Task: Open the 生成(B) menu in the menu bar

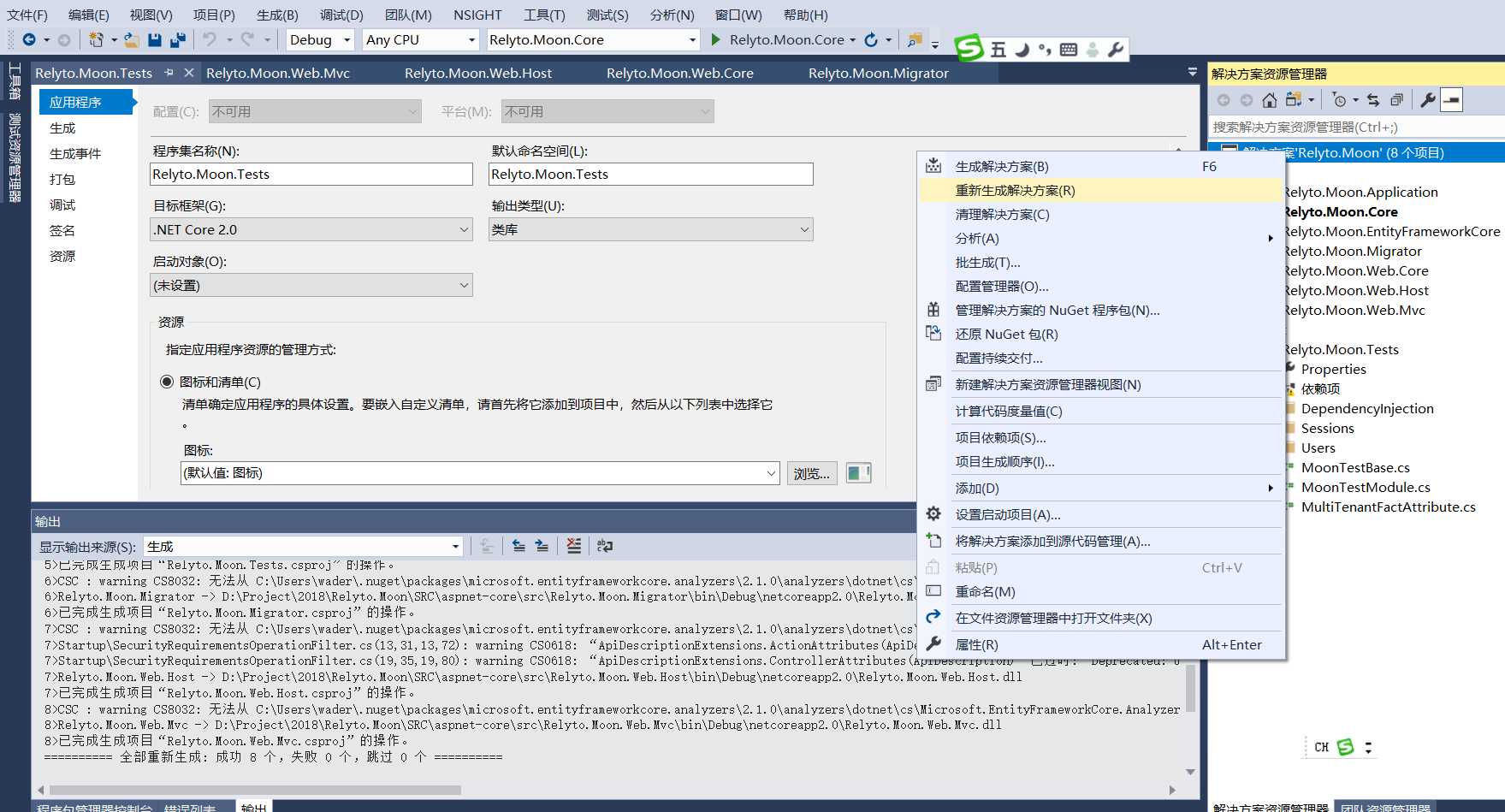Action: pos(277,15)
